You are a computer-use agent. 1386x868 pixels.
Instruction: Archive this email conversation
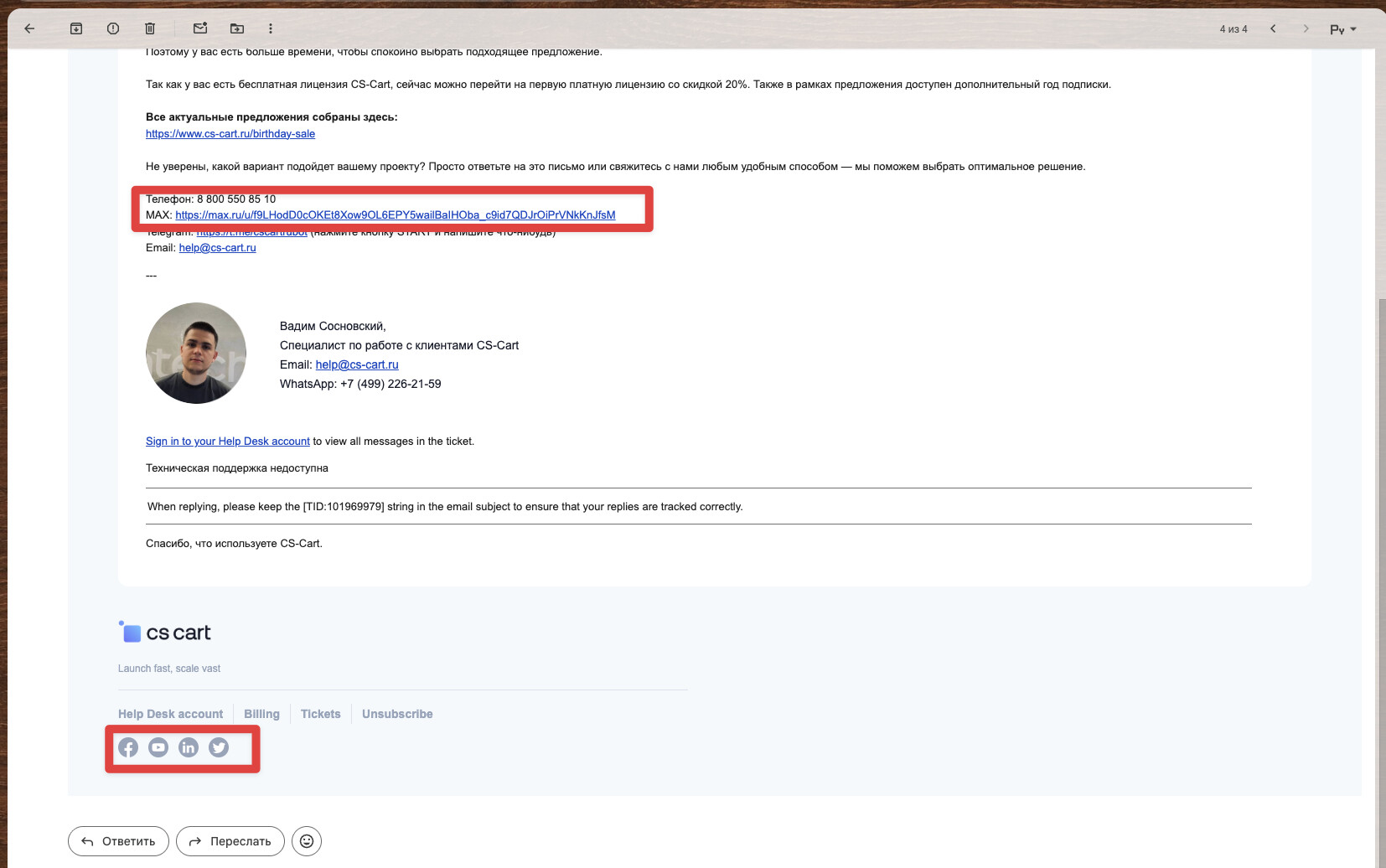[76, 28]
